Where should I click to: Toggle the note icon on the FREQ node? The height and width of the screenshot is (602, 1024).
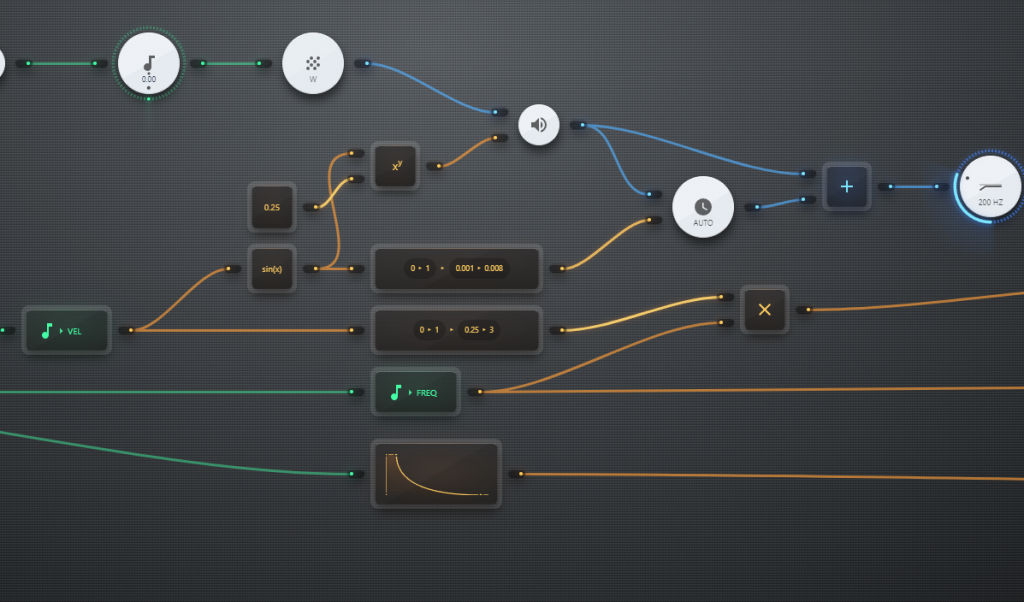[396, 392]
